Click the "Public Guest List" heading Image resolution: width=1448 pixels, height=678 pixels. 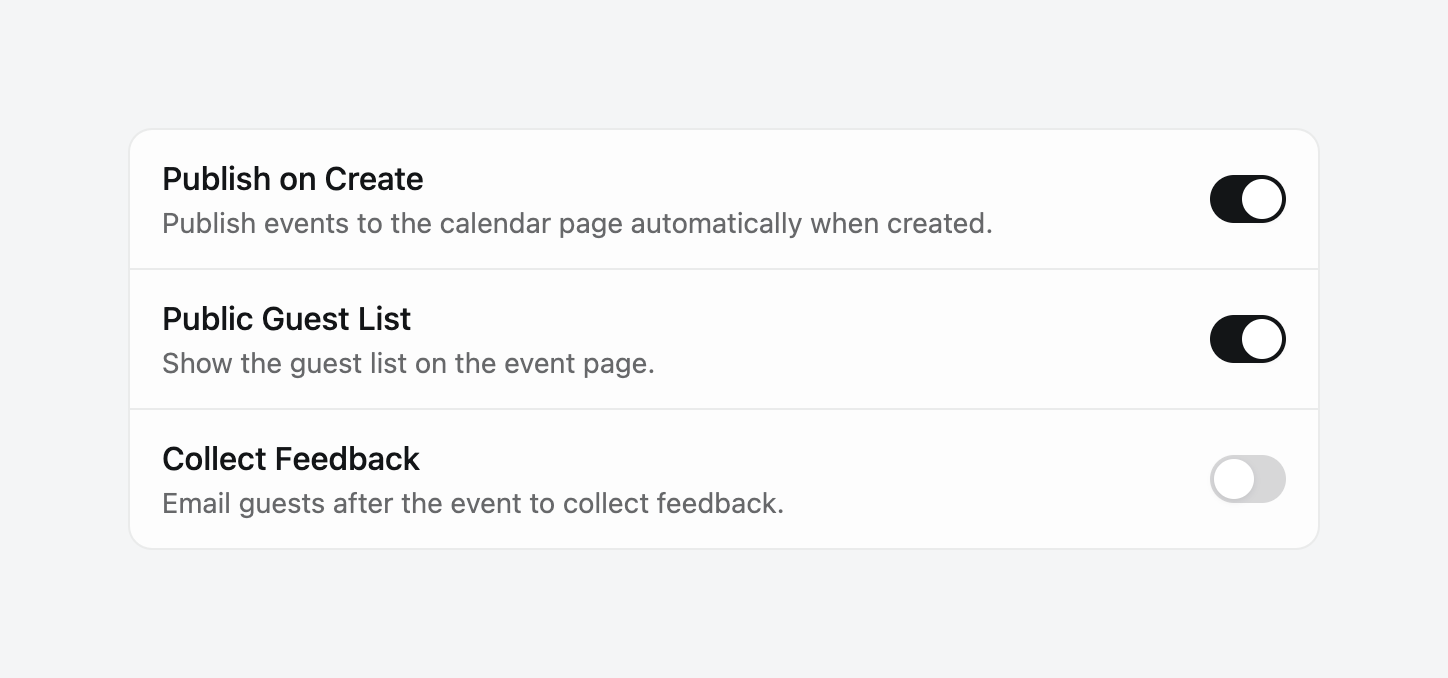pos(286,319)
